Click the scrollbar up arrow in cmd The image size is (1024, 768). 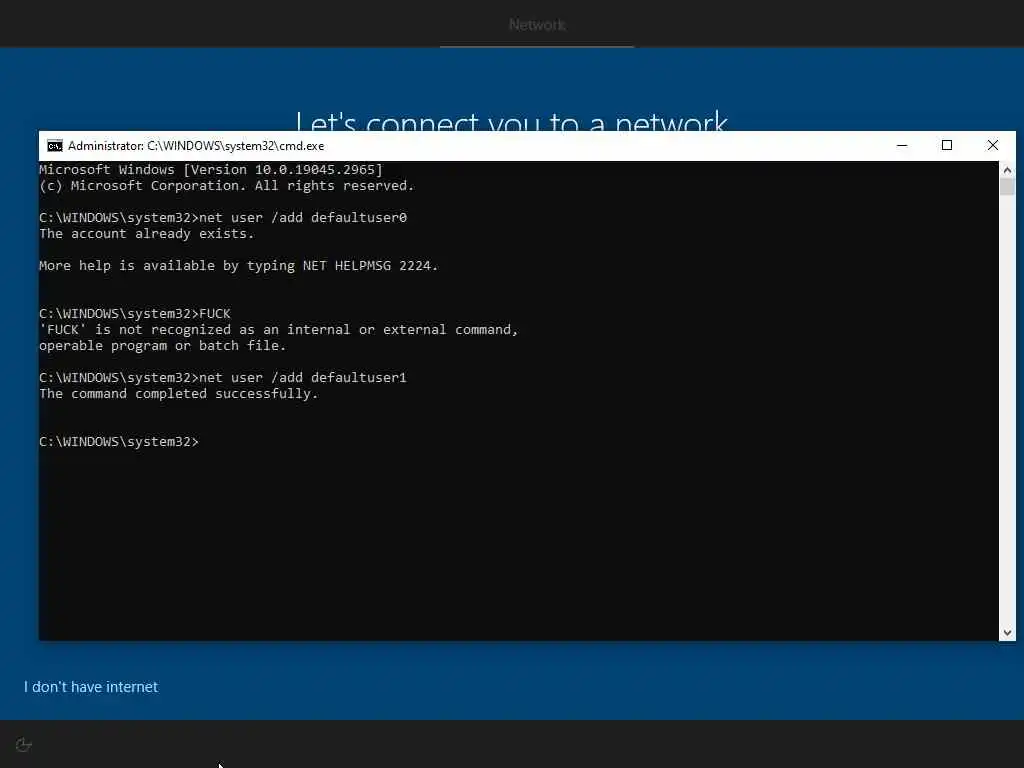1007,170
